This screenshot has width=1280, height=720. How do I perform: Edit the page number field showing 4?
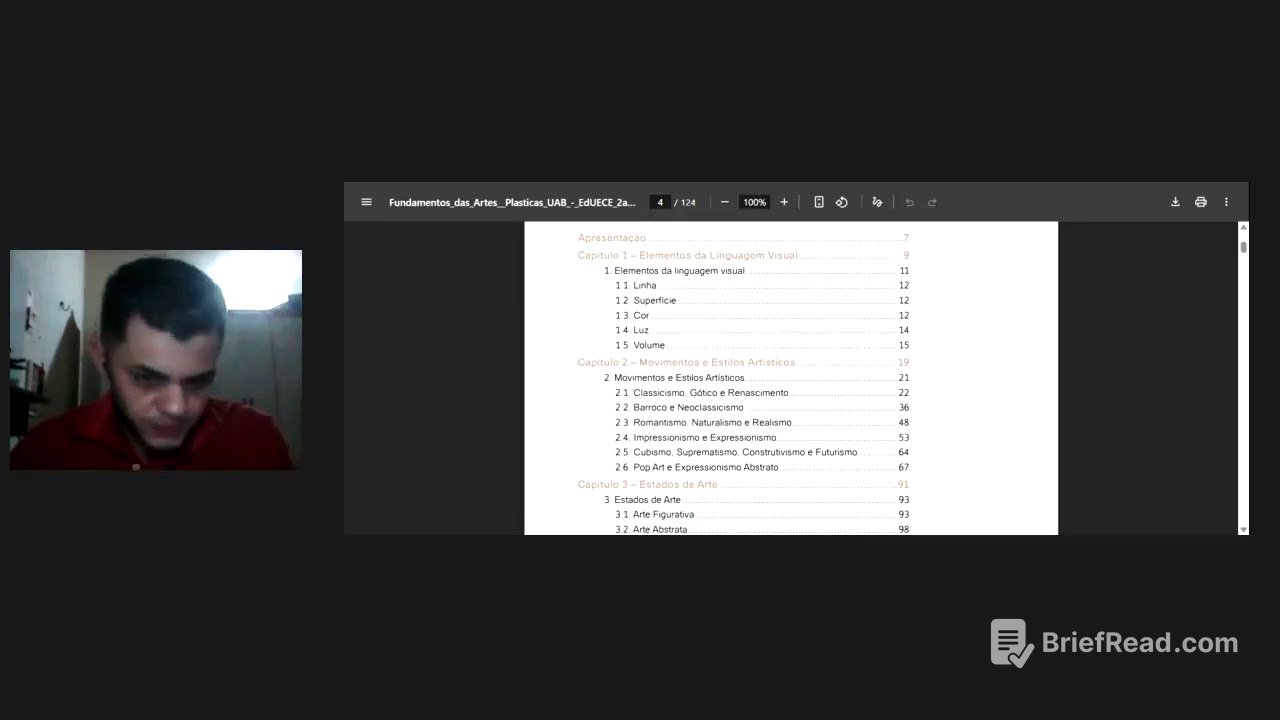(x=660, y=201)
